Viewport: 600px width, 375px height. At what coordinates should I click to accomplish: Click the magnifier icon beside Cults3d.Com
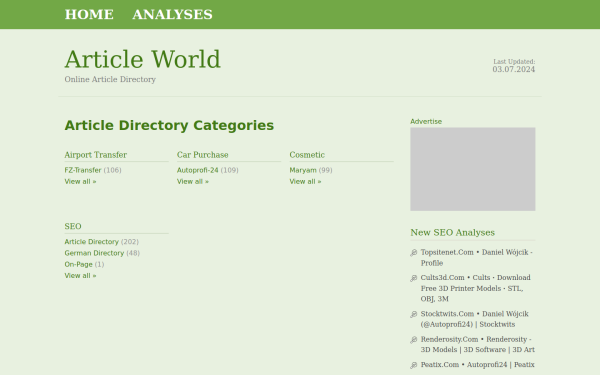point(413,278)
